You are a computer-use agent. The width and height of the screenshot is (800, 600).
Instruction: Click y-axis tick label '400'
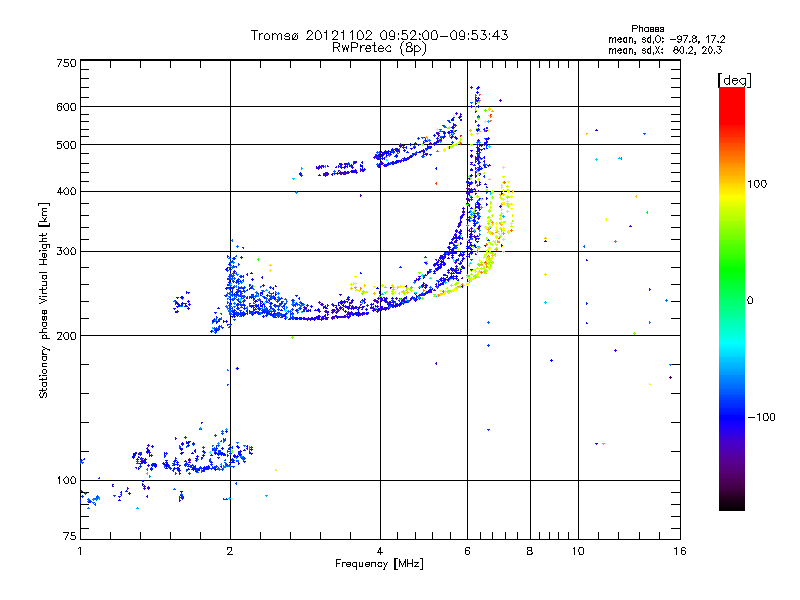pos(66,191)
